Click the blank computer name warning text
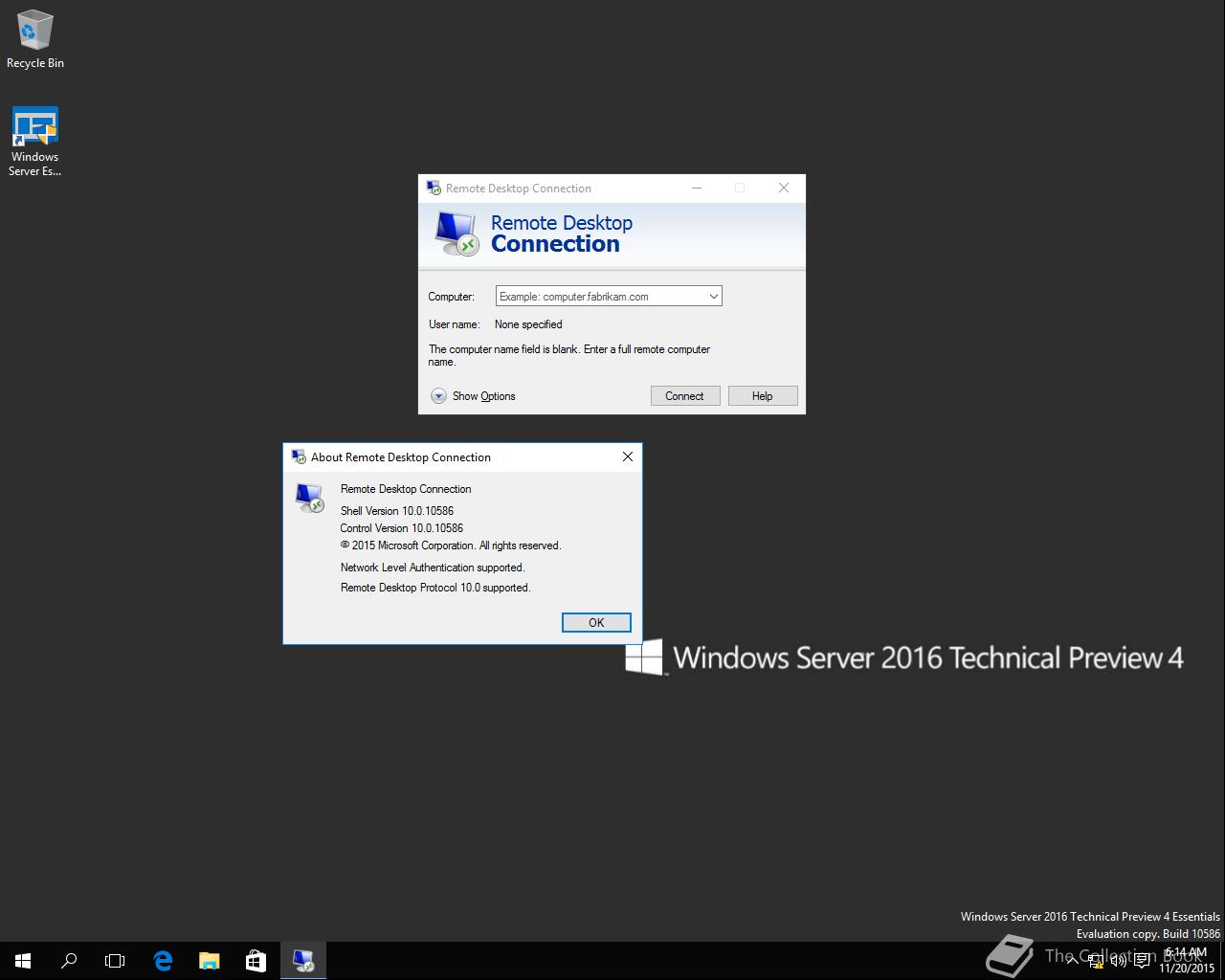The width and height of the screenshot is (1225, 980). [569, 355]
